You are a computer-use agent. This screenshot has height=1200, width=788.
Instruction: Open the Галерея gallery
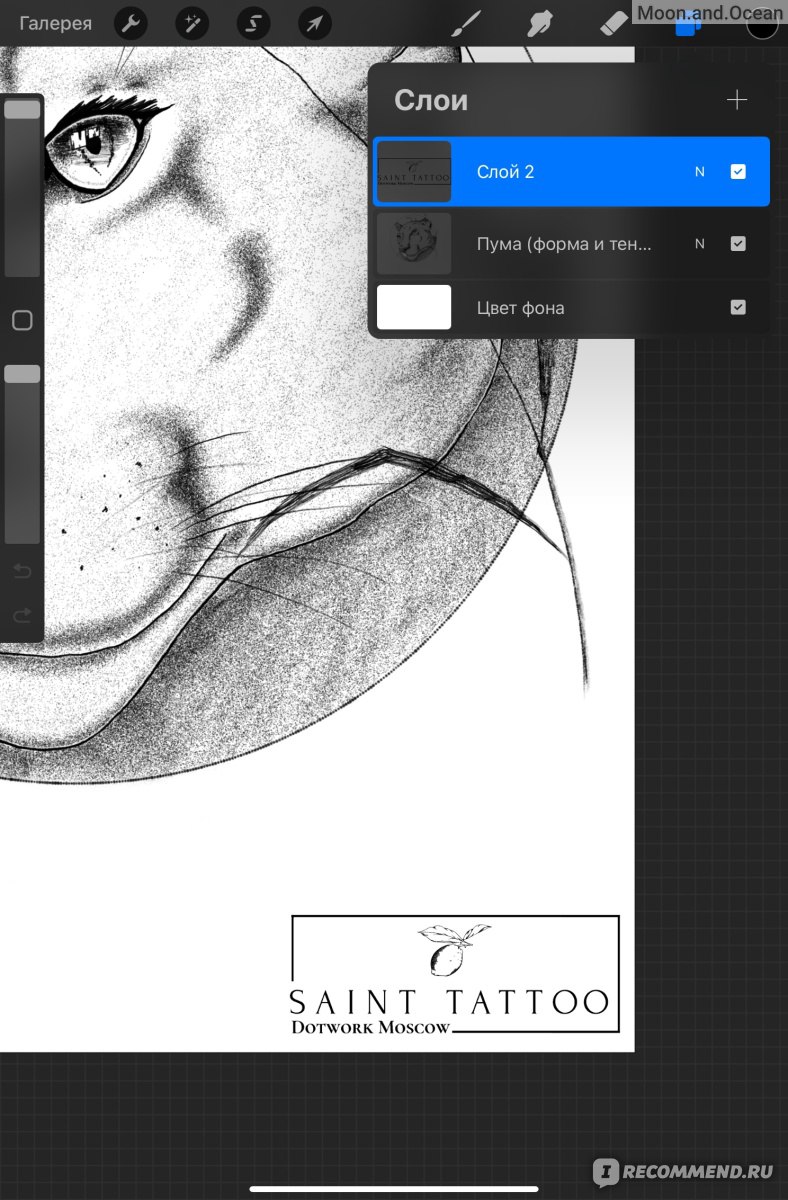click(56, 23)
